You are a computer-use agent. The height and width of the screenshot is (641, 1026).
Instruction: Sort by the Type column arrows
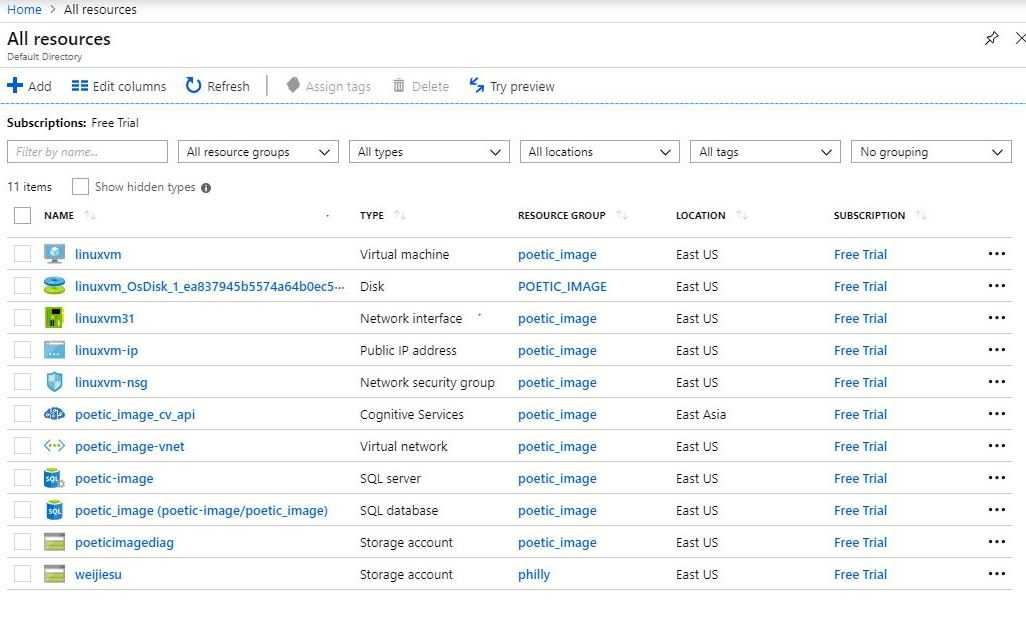click(x=400, y=215)
